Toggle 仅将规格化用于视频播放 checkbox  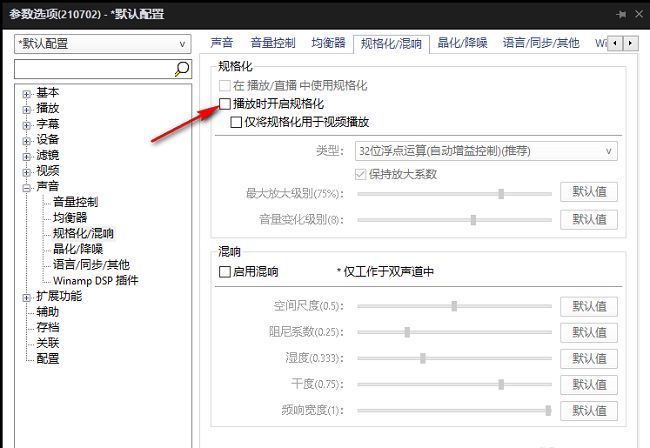(236, 122)
